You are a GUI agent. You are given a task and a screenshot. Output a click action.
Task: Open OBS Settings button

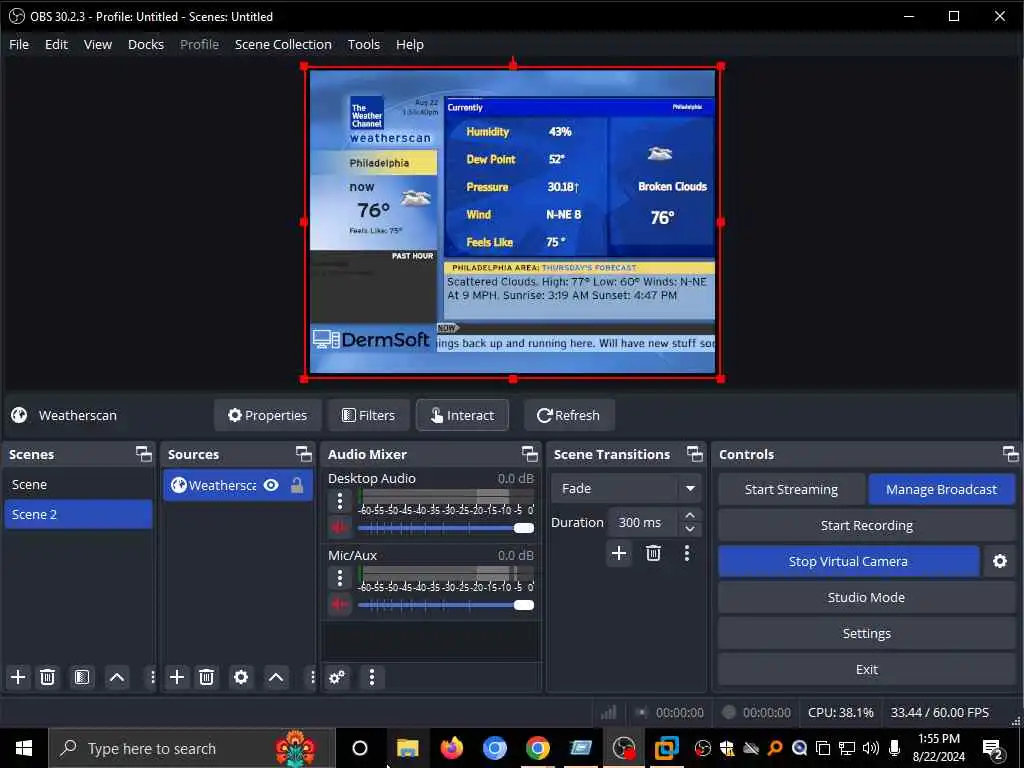[x=867, y=633]
